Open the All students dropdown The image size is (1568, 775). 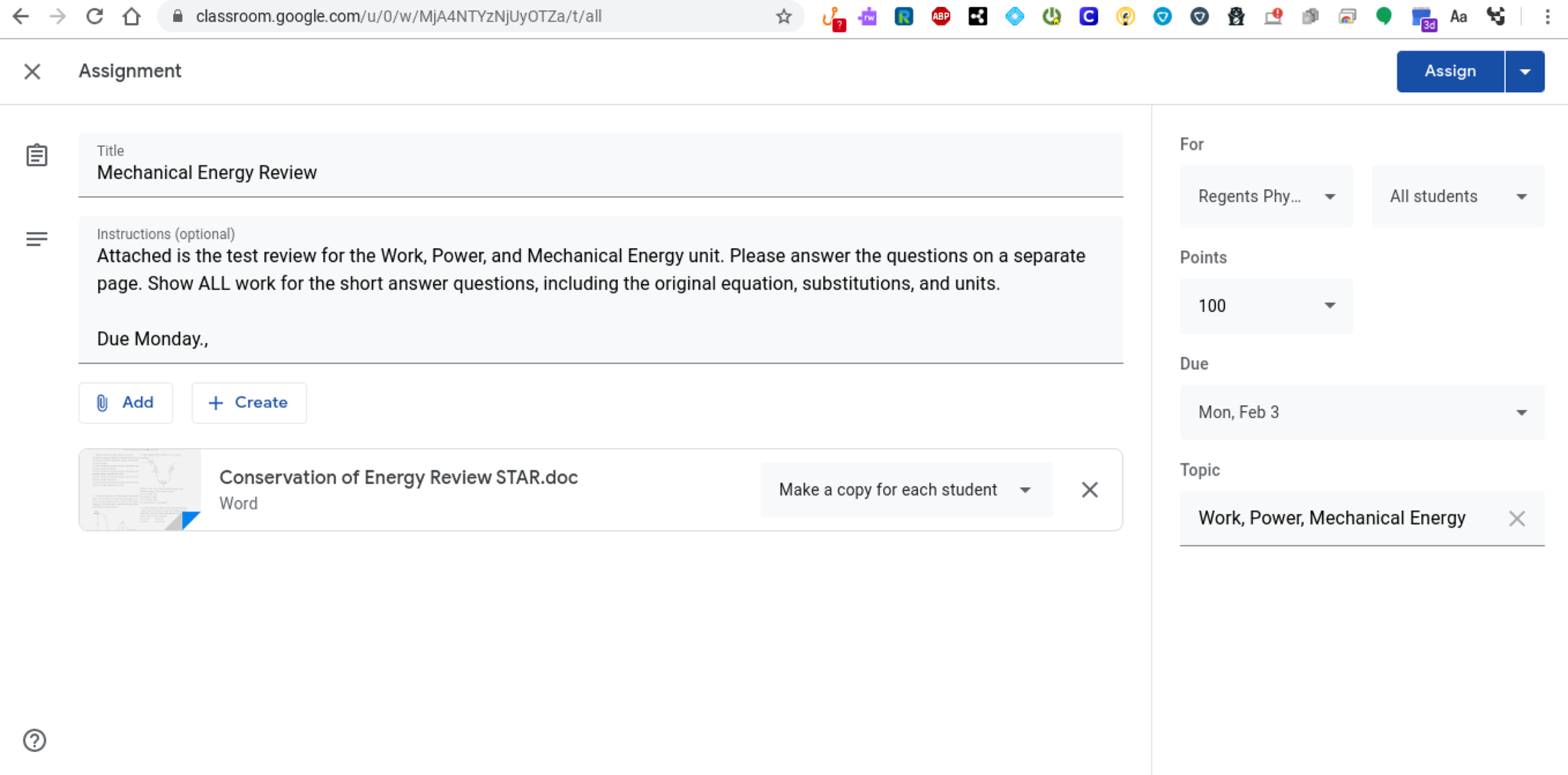[x=1457, y=197]
